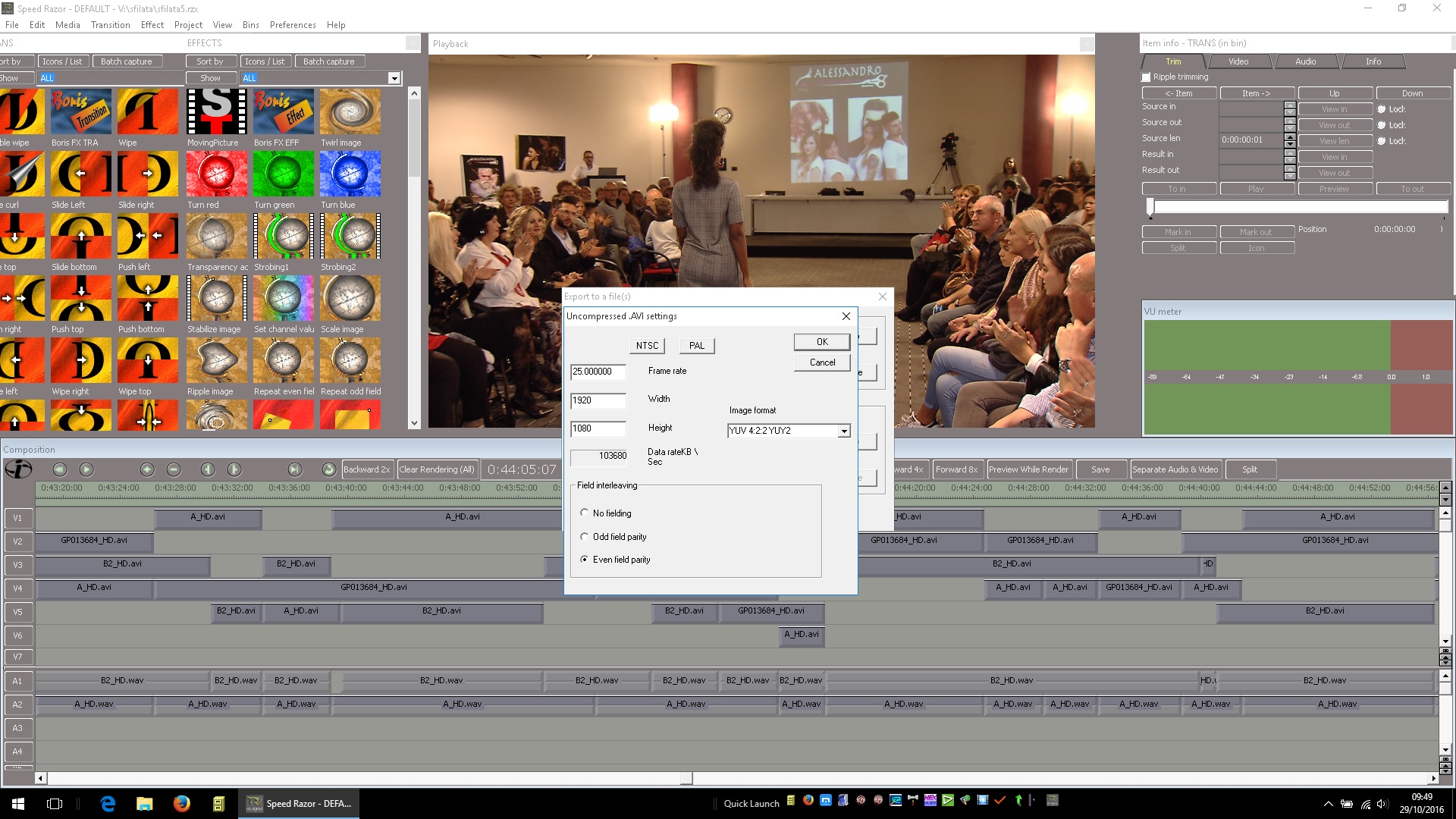Pick the Twirl image effect
This screenshot has height=819, width=1456.
pos(350,112)
